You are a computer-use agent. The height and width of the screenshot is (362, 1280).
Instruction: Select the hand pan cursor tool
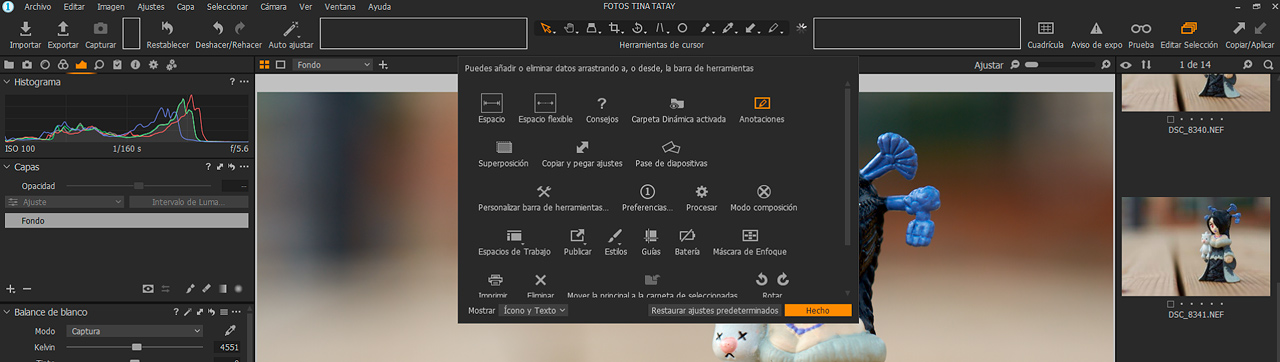[570, 28]
